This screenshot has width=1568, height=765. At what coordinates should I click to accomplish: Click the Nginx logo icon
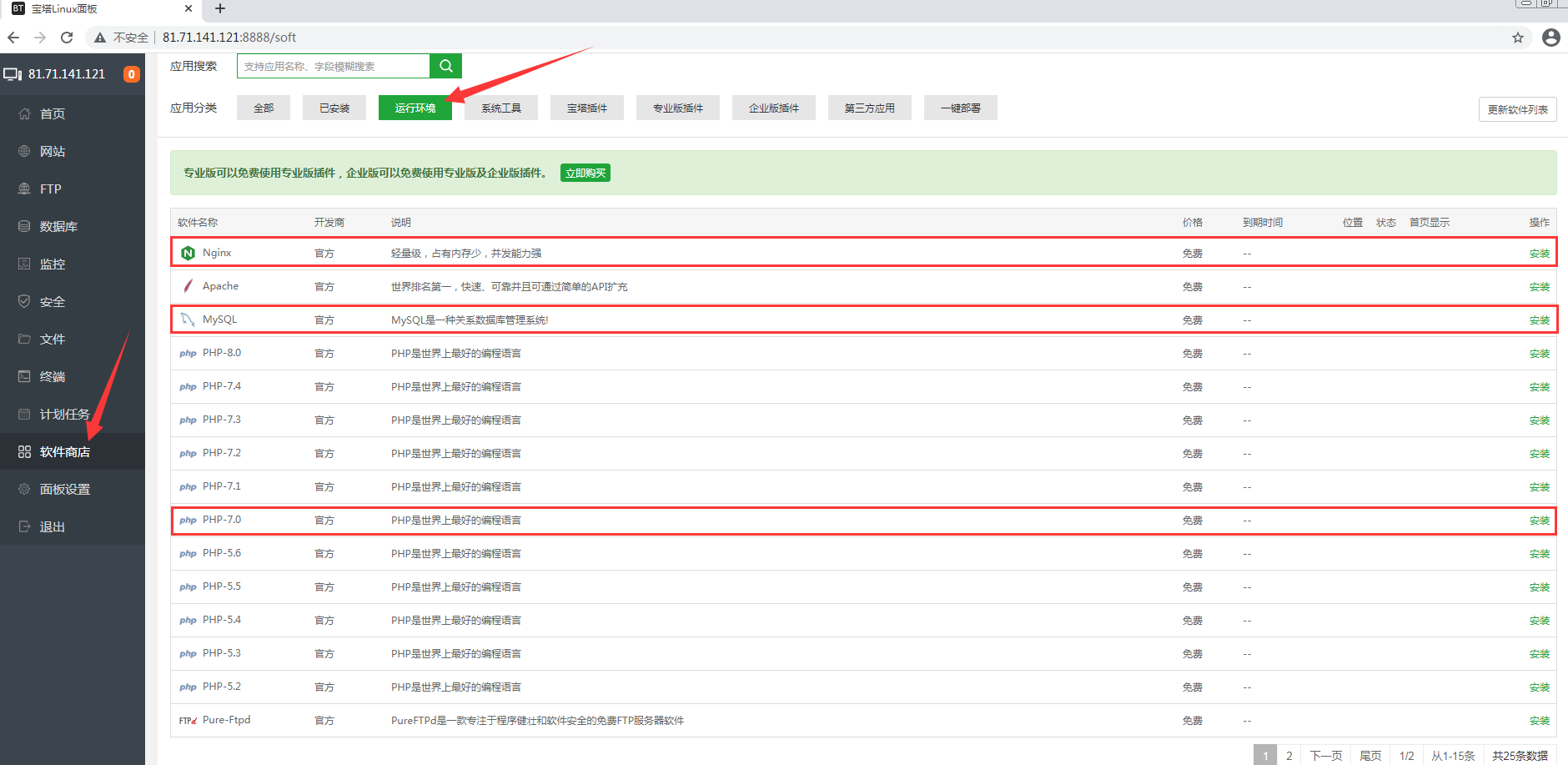coord(188,253)
